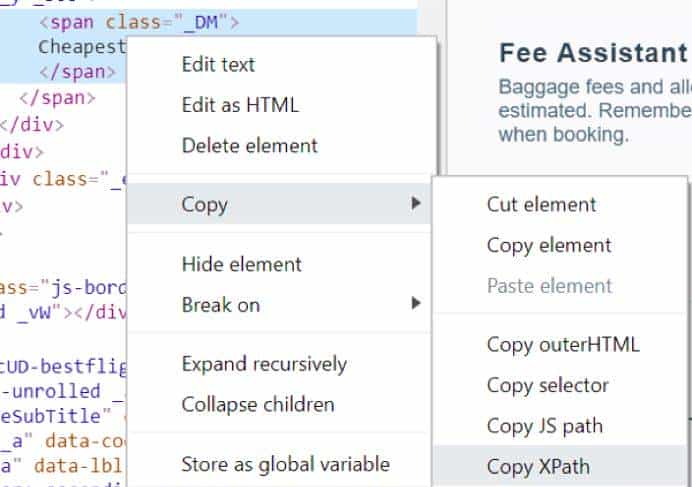The width and height of the screenshot is (692, 487).
Task: Choose Collapse children option
Action: point(257,405)
